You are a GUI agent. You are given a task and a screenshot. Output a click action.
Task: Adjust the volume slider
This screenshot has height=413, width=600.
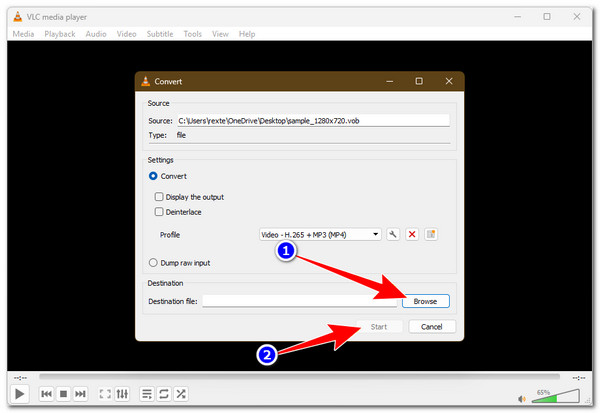click(x=560, y=396)
